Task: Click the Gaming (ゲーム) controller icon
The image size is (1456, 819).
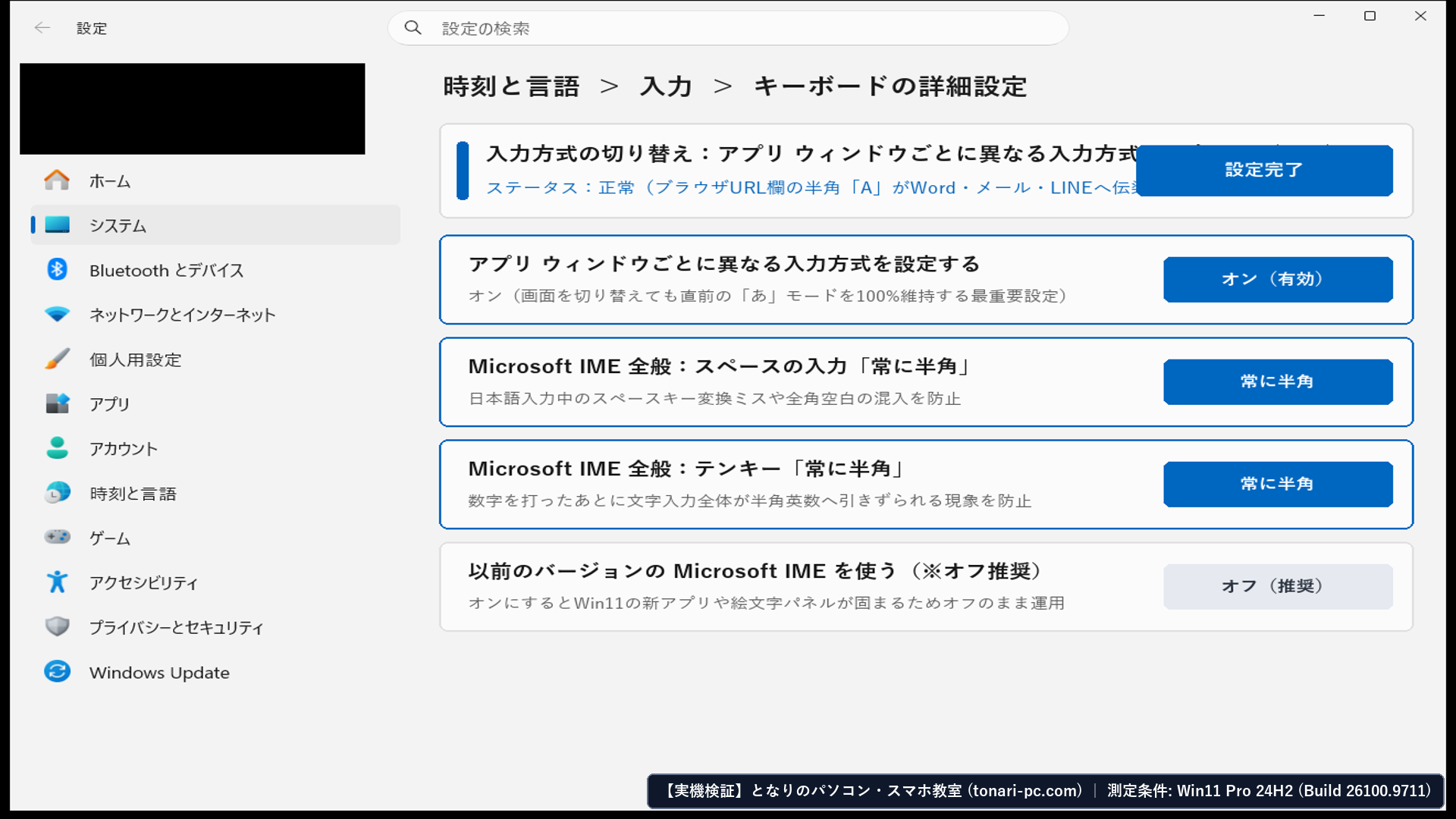Action: point(57,538)
